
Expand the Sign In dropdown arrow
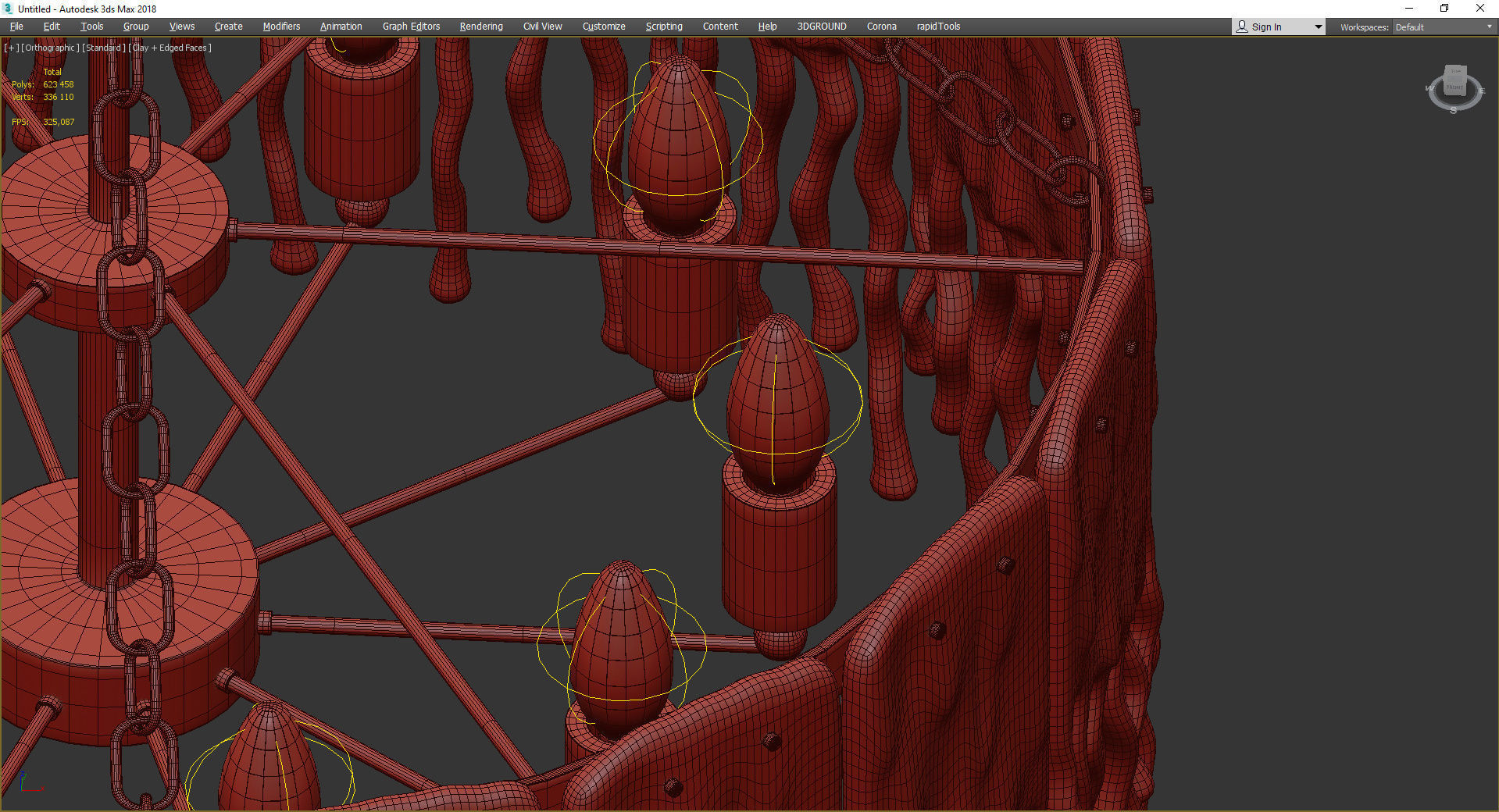coord(1318,27)
